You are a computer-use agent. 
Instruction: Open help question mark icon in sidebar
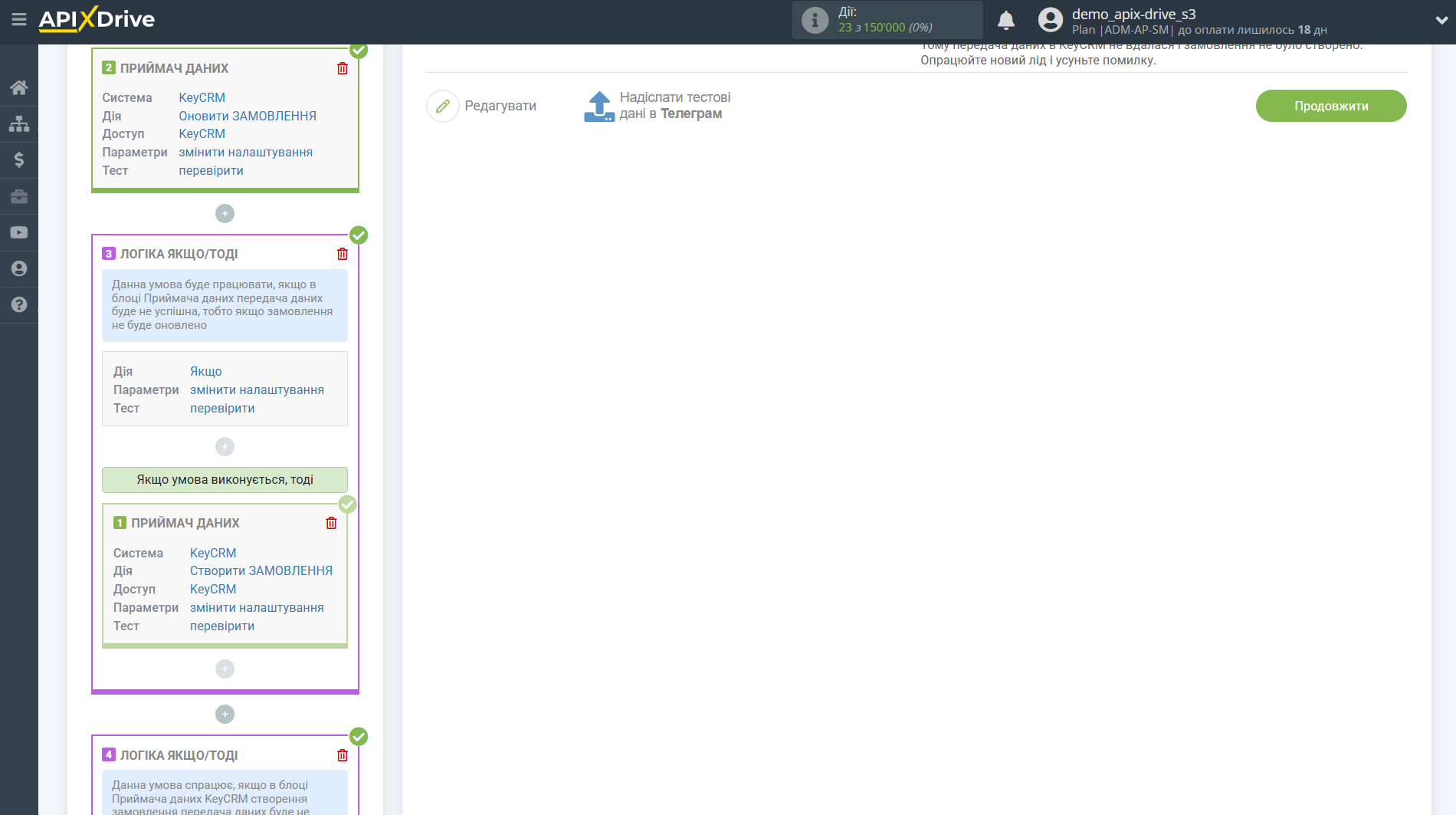[19, 304]
